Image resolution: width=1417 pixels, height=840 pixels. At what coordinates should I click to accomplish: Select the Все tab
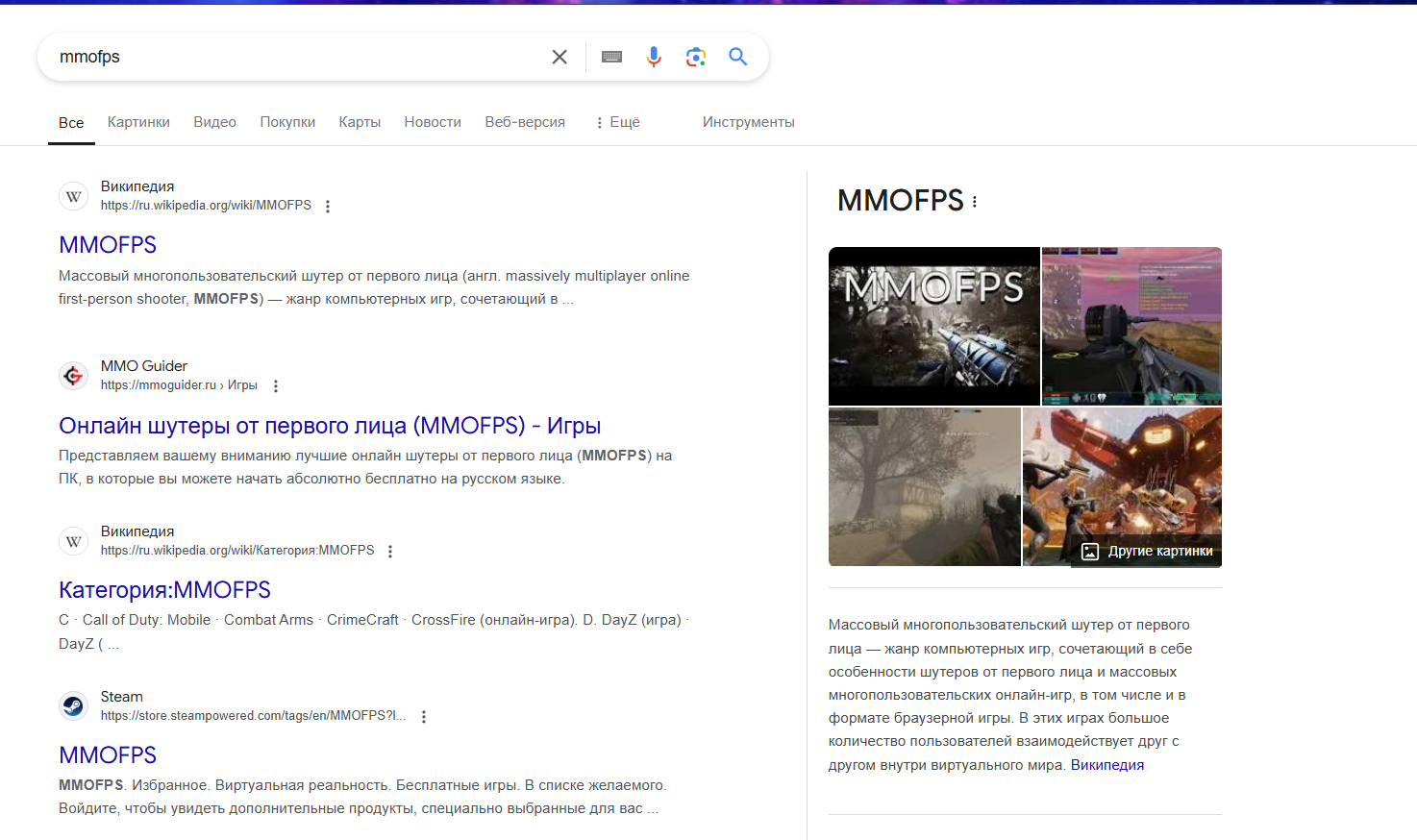click(71, 123)
